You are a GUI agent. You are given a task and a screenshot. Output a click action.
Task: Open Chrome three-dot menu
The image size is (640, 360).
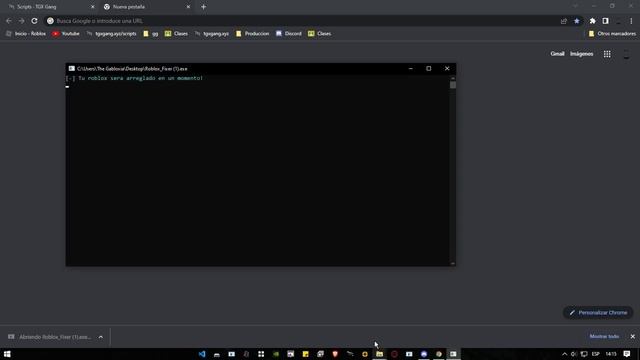click(631, 21)
